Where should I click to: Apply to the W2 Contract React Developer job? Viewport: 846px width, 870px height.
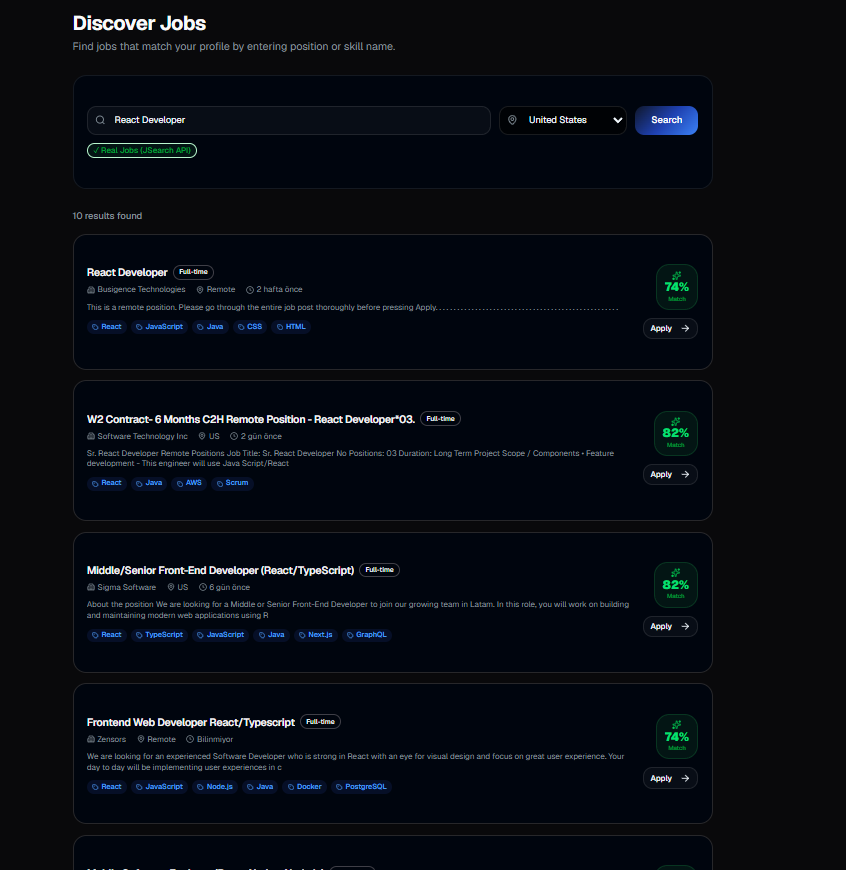tap(670, 474)
